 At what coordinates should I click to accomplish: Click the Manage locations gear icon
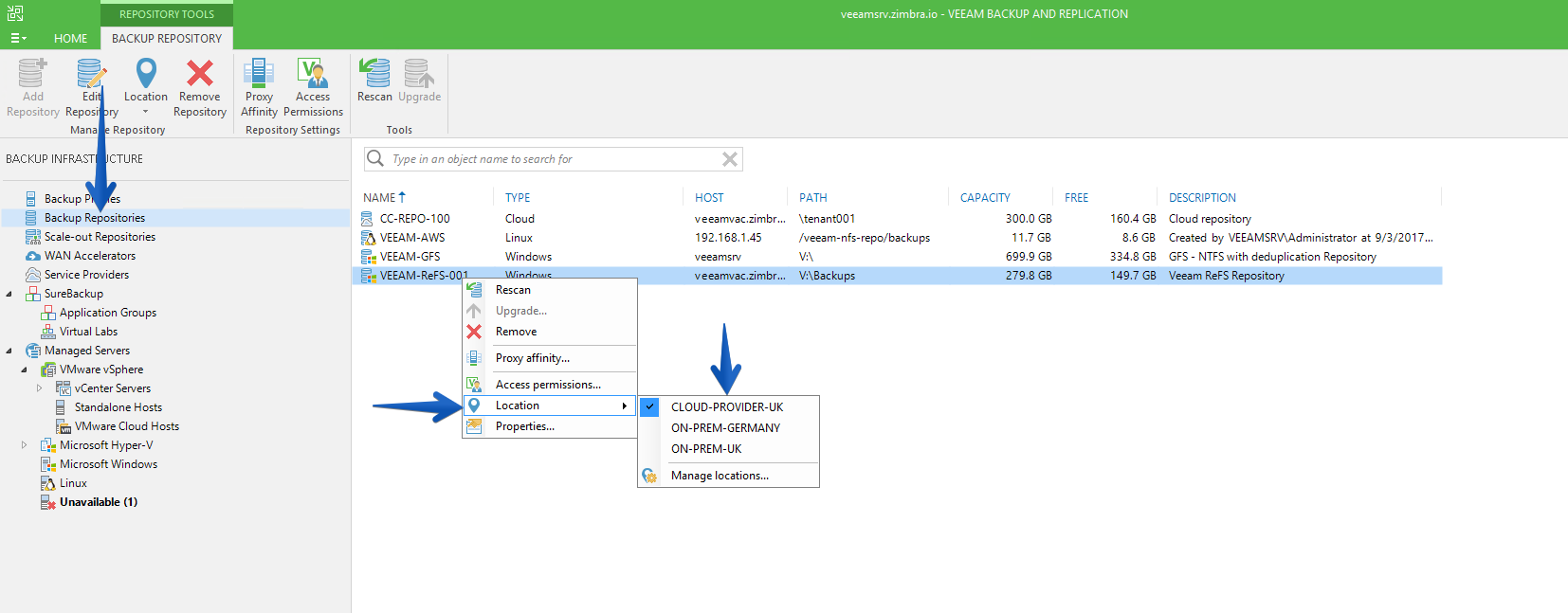pyautogui.click(x=649, y=476)
